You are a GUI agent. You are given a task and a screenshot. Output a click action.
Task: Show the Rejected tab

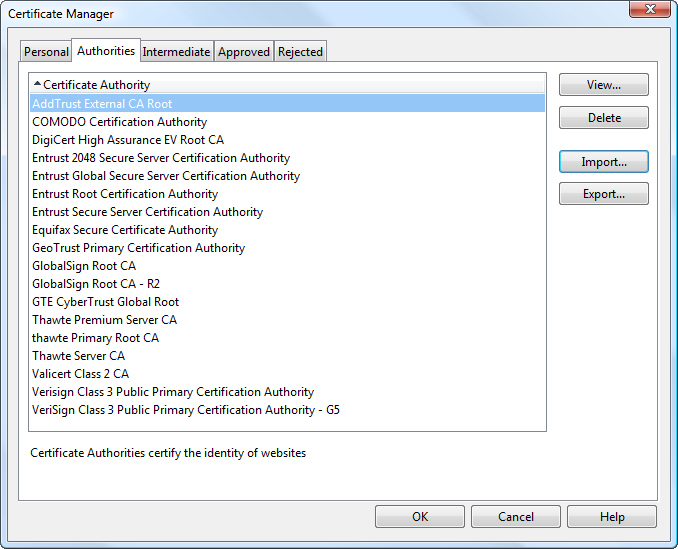300,52
